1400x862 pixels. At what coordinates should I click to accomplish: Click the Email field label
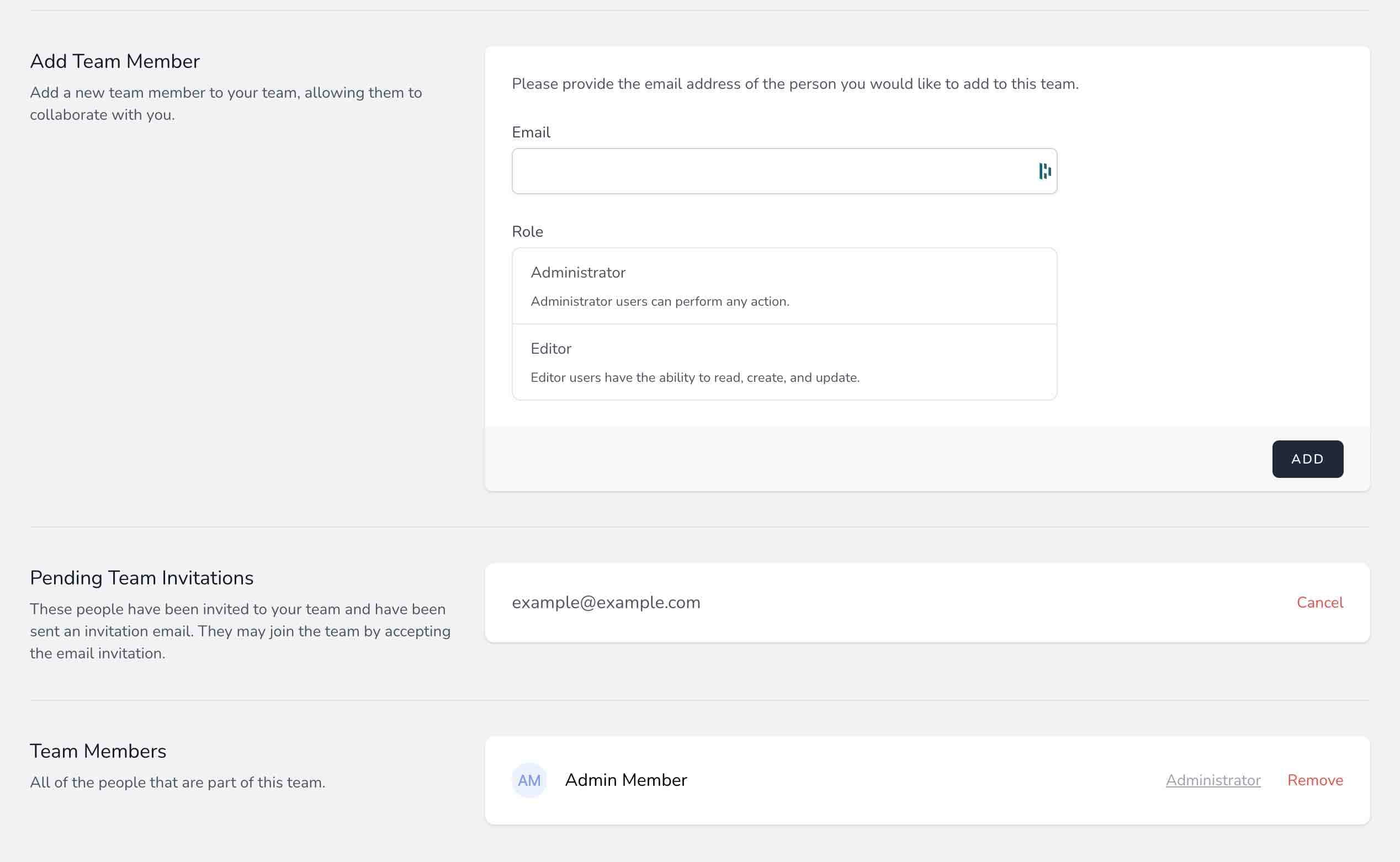(x=531, y=132)
